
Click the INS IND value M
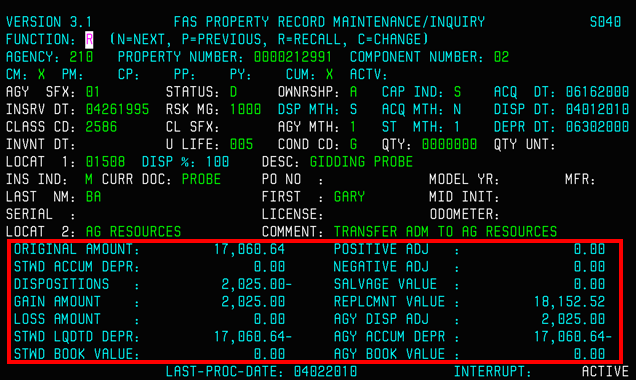(89, 179)
